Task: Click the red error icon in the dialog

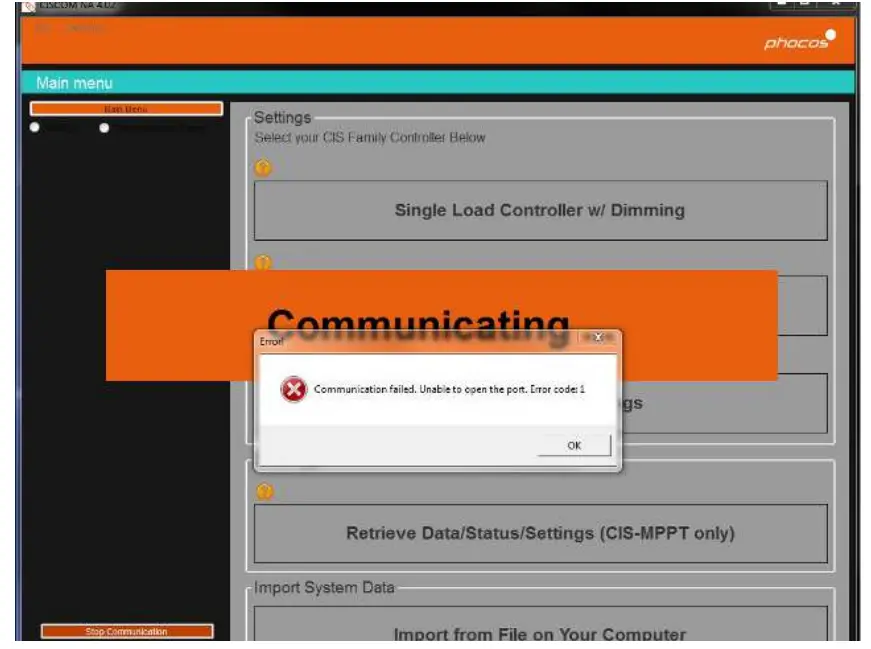Action: coord(293,389)
